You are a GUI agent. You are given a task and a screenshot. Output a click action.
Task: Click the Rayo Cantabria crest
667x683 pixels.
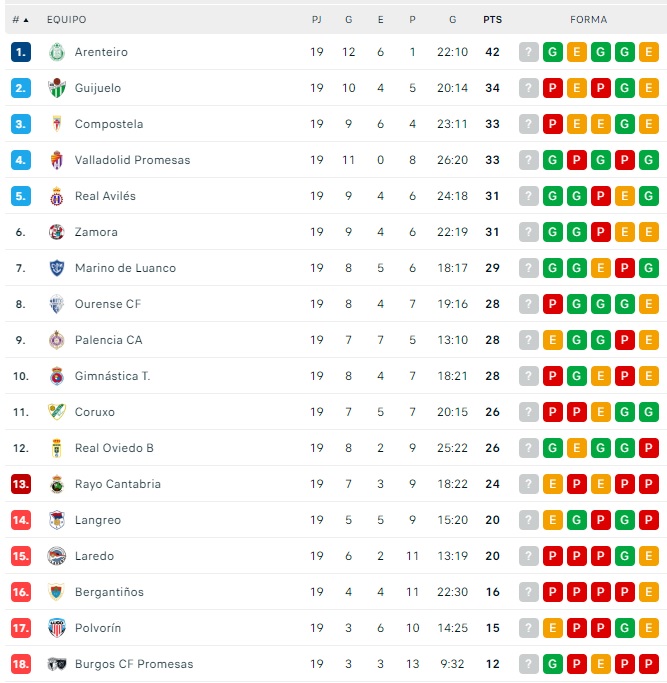click(56, 484)
